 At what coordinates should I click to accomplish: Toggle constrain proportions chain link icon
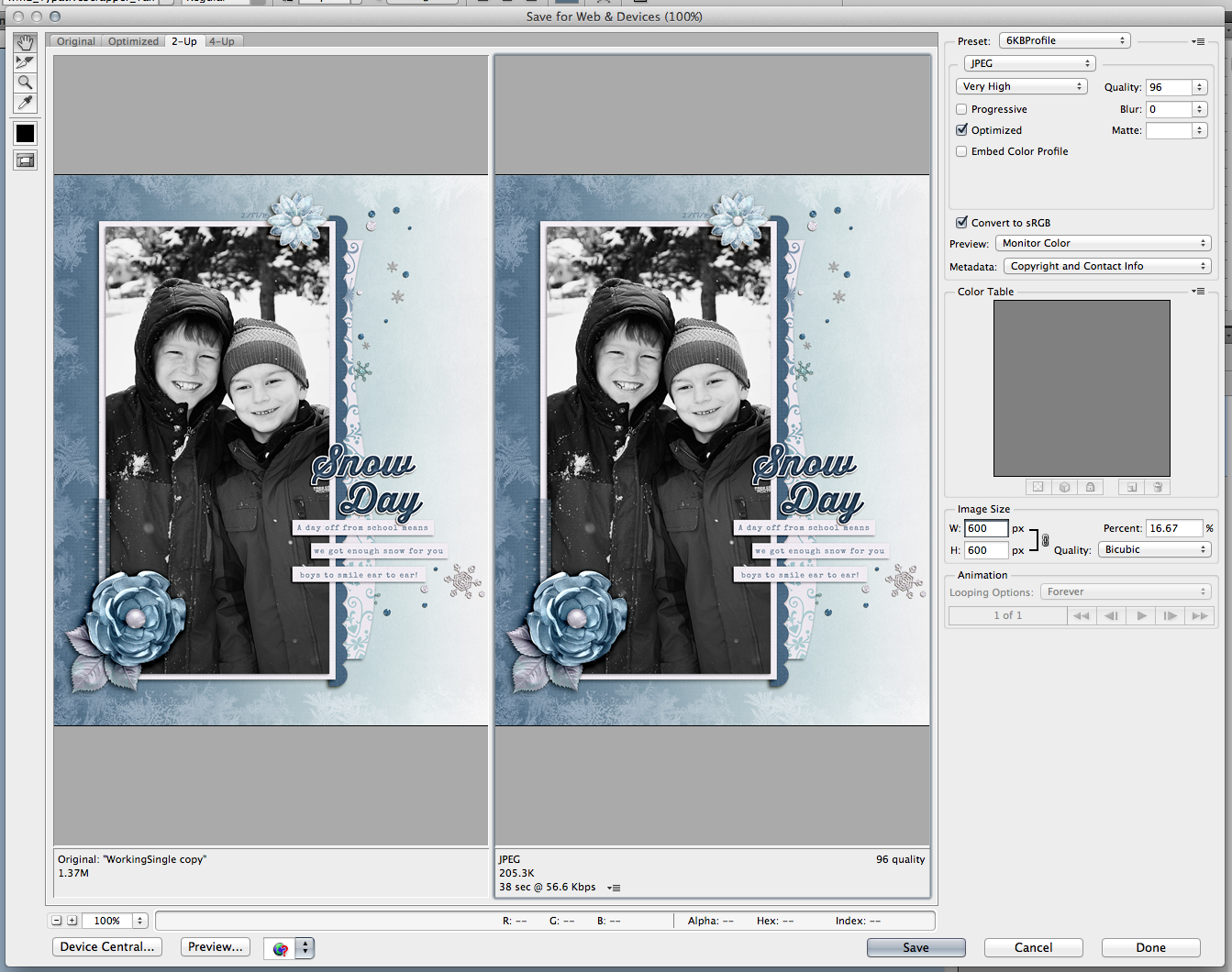coord(1045,540)
